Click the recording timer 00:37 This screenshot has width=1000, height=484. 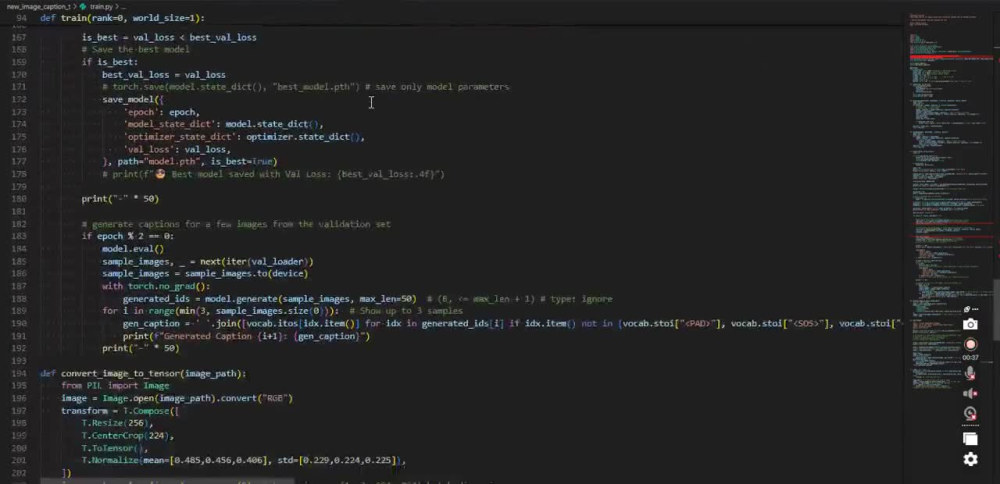[x=970, y=358]
